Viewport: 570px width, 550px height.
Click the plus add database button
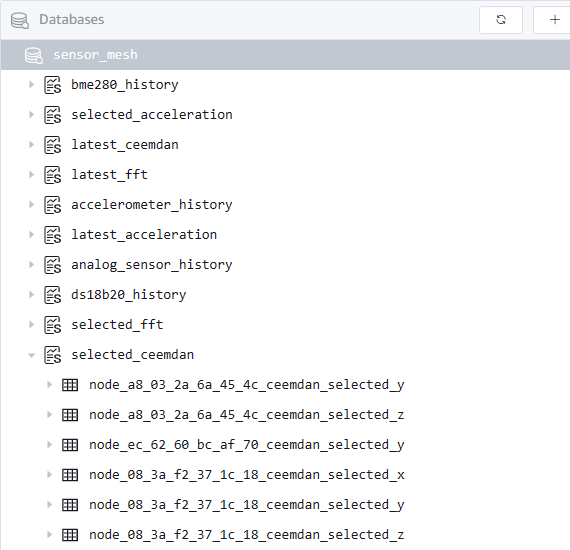click(x=554, y=20)
